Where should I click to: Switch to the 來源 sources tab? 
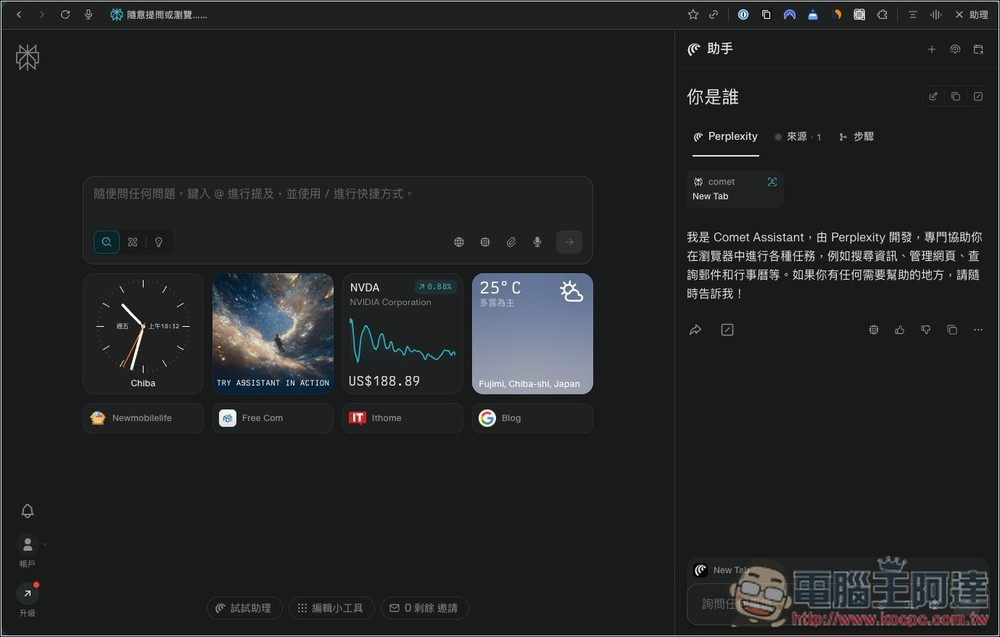click(x=798, y=137)
